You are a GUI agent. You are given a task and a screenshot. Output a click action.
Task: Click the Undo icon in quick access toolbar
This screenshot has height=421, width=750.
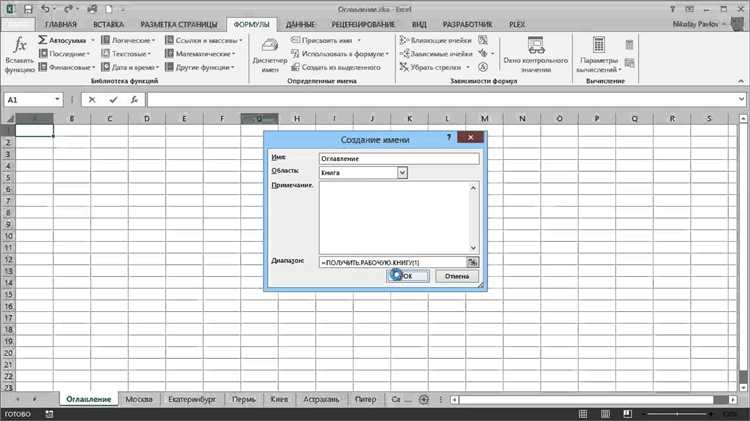coord(45,9)
